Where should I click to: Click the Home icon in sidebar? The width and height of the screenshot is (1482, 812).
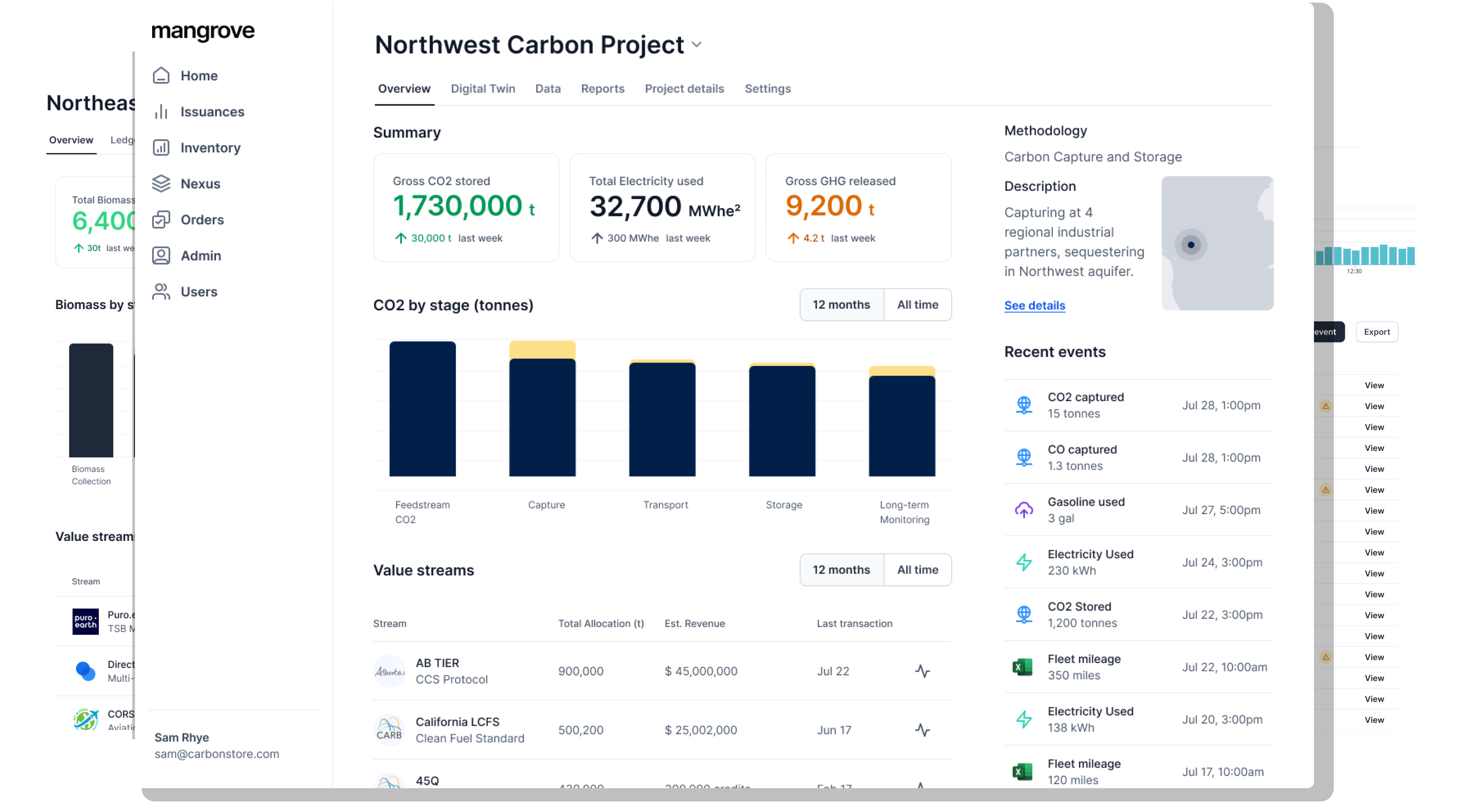[161, 75]
